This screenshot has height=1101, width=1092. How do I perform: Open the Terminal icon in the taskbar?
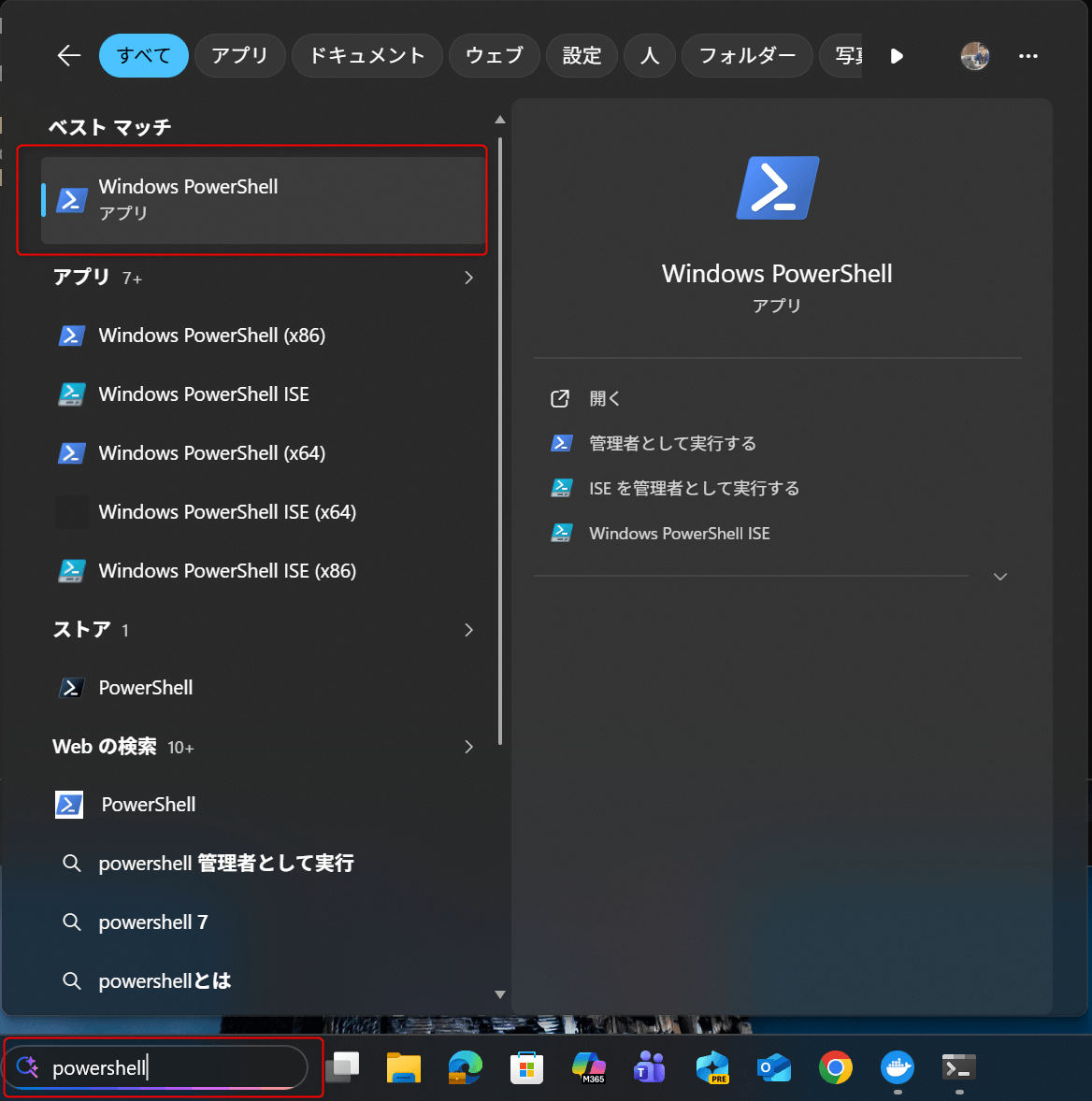[x=959, y=1068]
